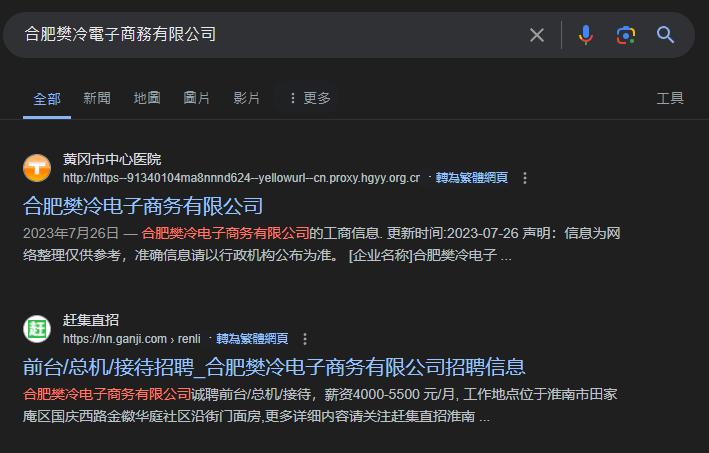This screenshot has width=709, height=453.
Task: Submit search with the magnifying glass icon
Action: pyautogui.click(x=665, y=35)
